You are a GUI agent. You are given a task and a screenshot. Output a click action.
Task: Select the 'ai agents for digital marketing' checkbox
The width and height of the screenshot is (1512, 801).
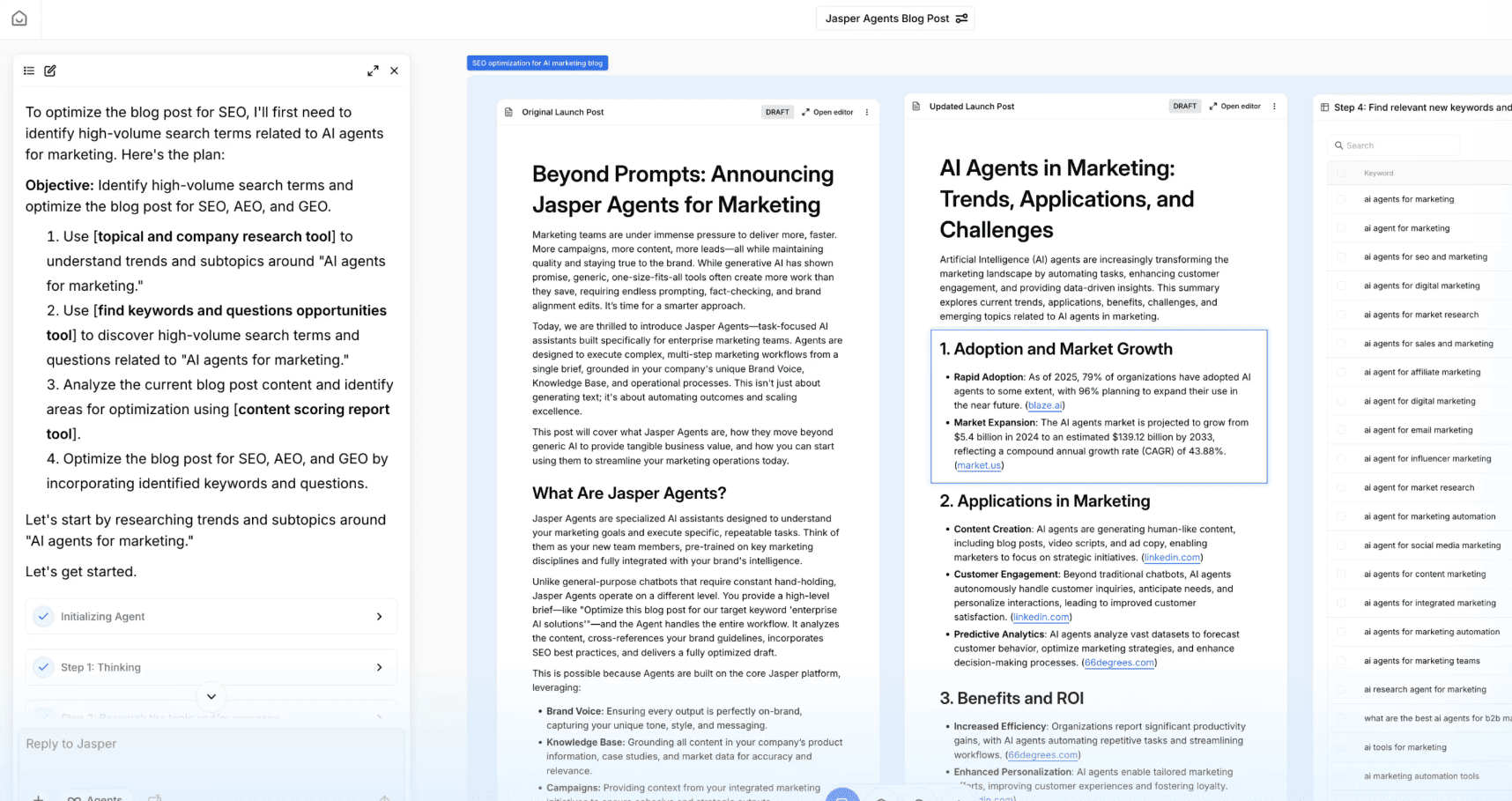pyautogui.click(x=1341, y=286)
